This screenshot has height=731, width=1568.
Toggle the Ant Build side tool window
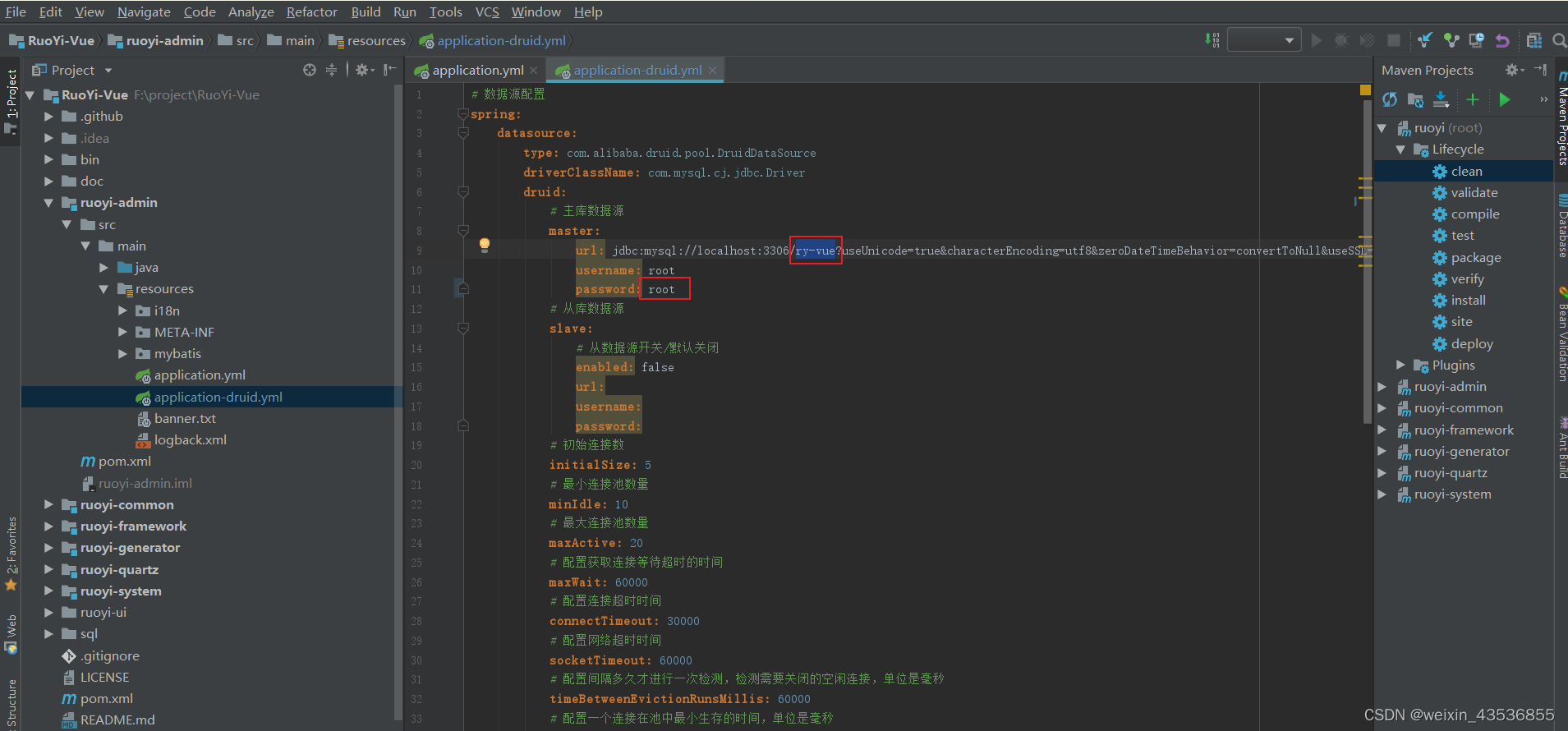click(x=1561, y=448)
